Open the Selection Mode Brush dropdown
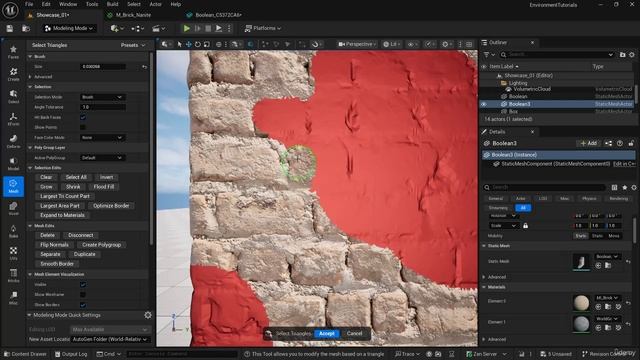Viewport: 640px width, 360px height. point(102,97)
